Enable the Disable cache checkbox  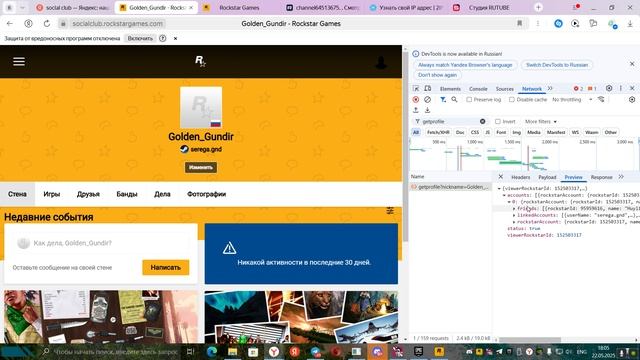[511, 100]
